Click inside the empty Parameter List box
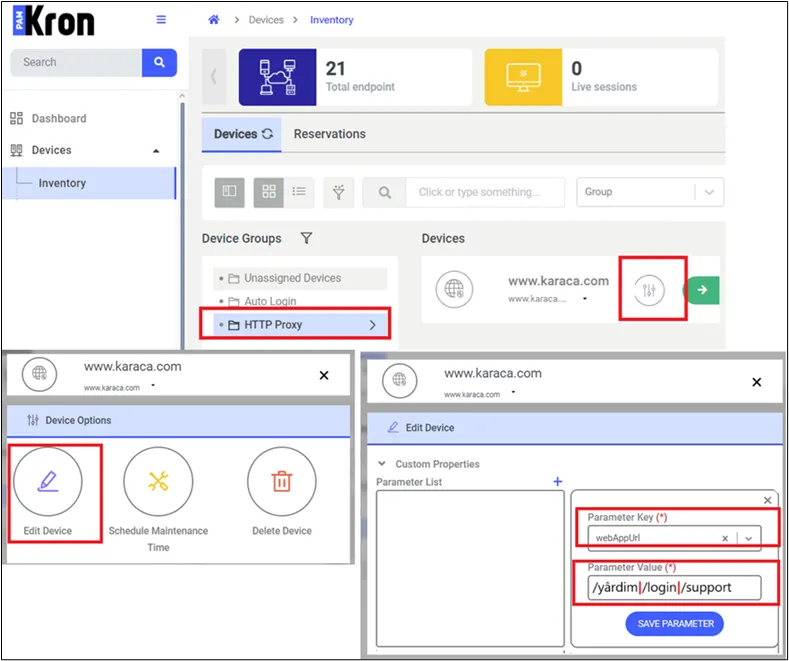Viewport: 789px width, 661px height. [x=470, y=568]
